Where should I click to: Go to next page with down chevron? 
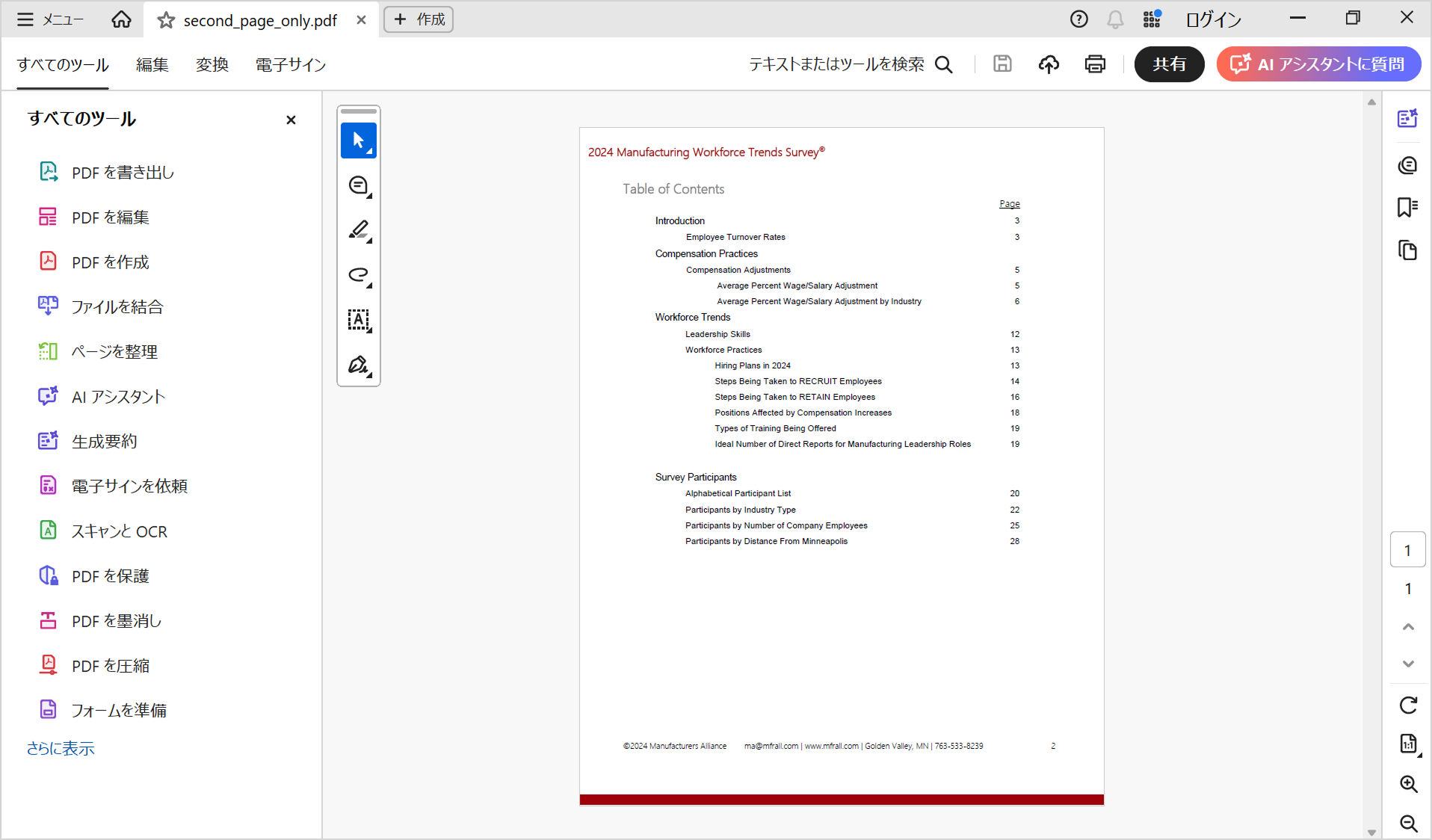[x=1408, y=664]
